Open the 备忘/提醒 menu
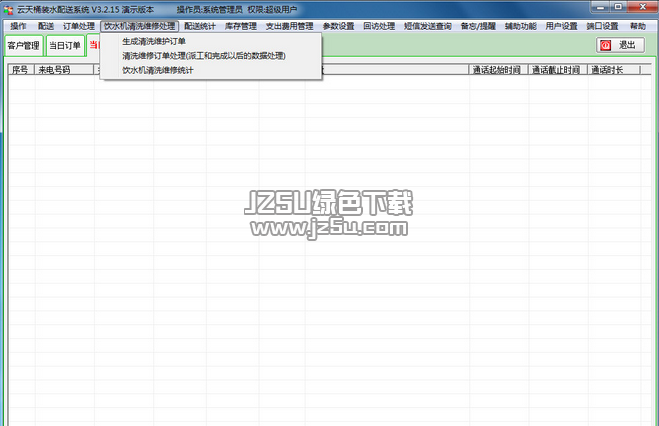 (478, 26)
